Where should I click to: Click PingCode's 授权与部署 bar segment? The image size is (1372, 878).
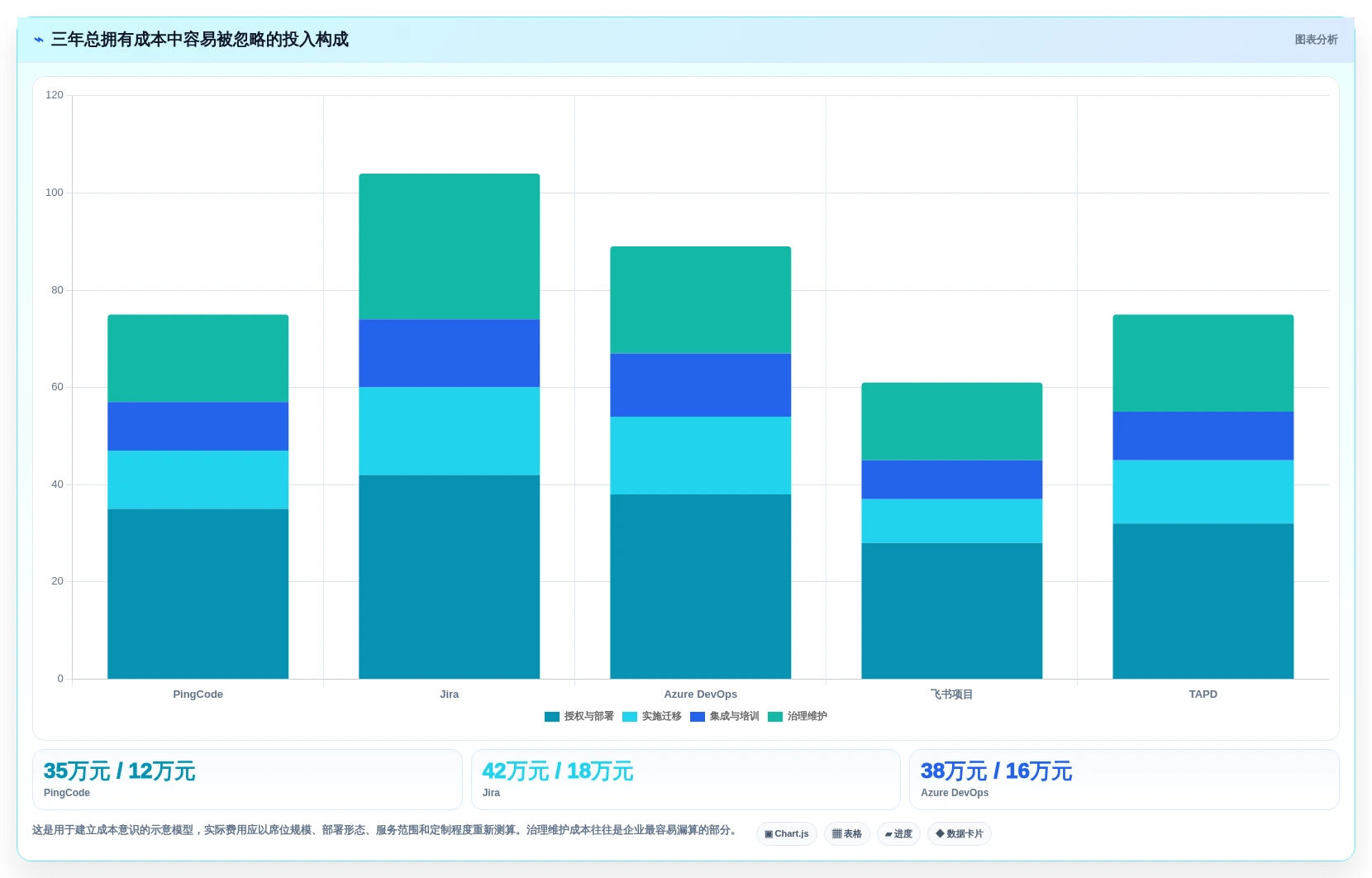click(x=198, y=594)
